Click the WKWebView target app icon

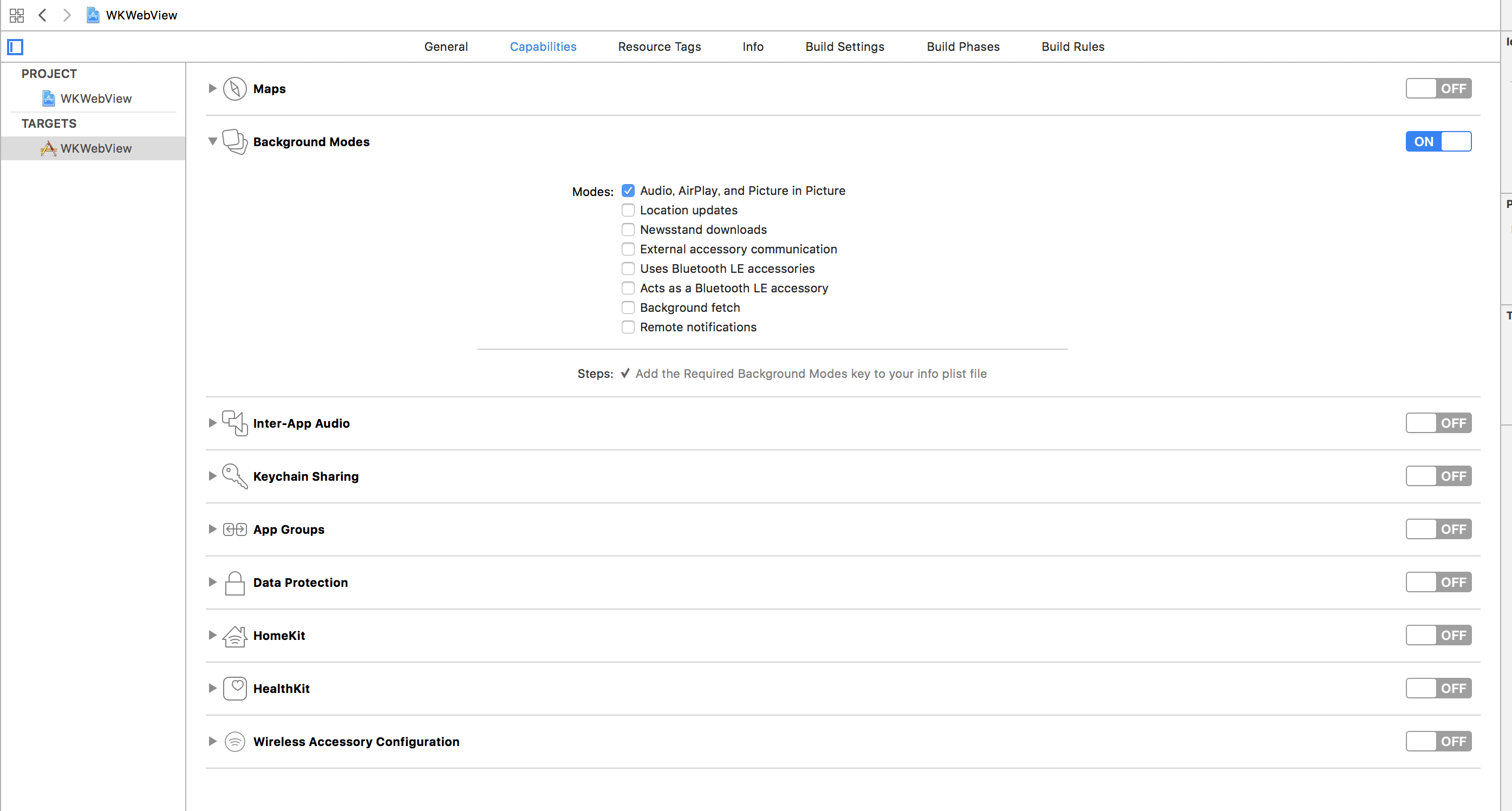click(x=49, y=148)
